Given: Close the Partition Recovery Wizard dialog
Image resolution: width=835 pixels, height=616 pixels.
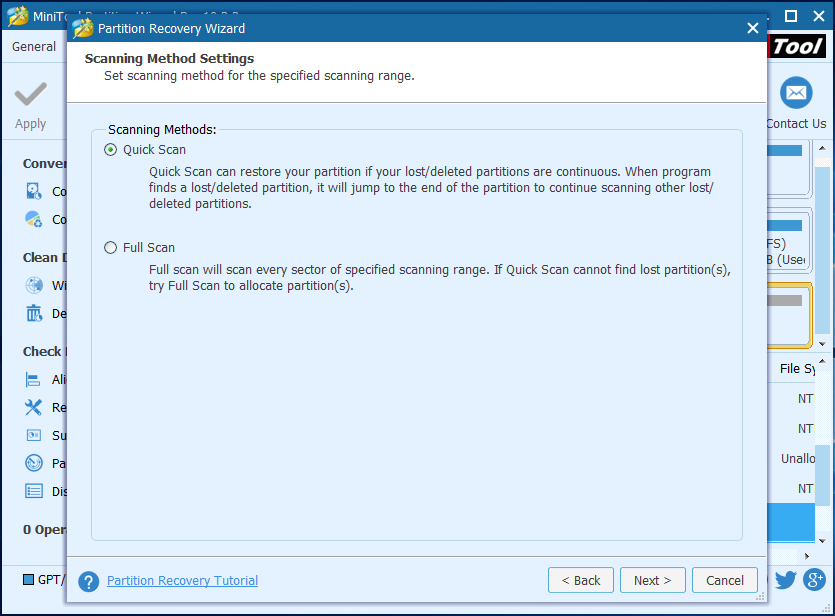Looking at the screenshot, I should 752,28.
